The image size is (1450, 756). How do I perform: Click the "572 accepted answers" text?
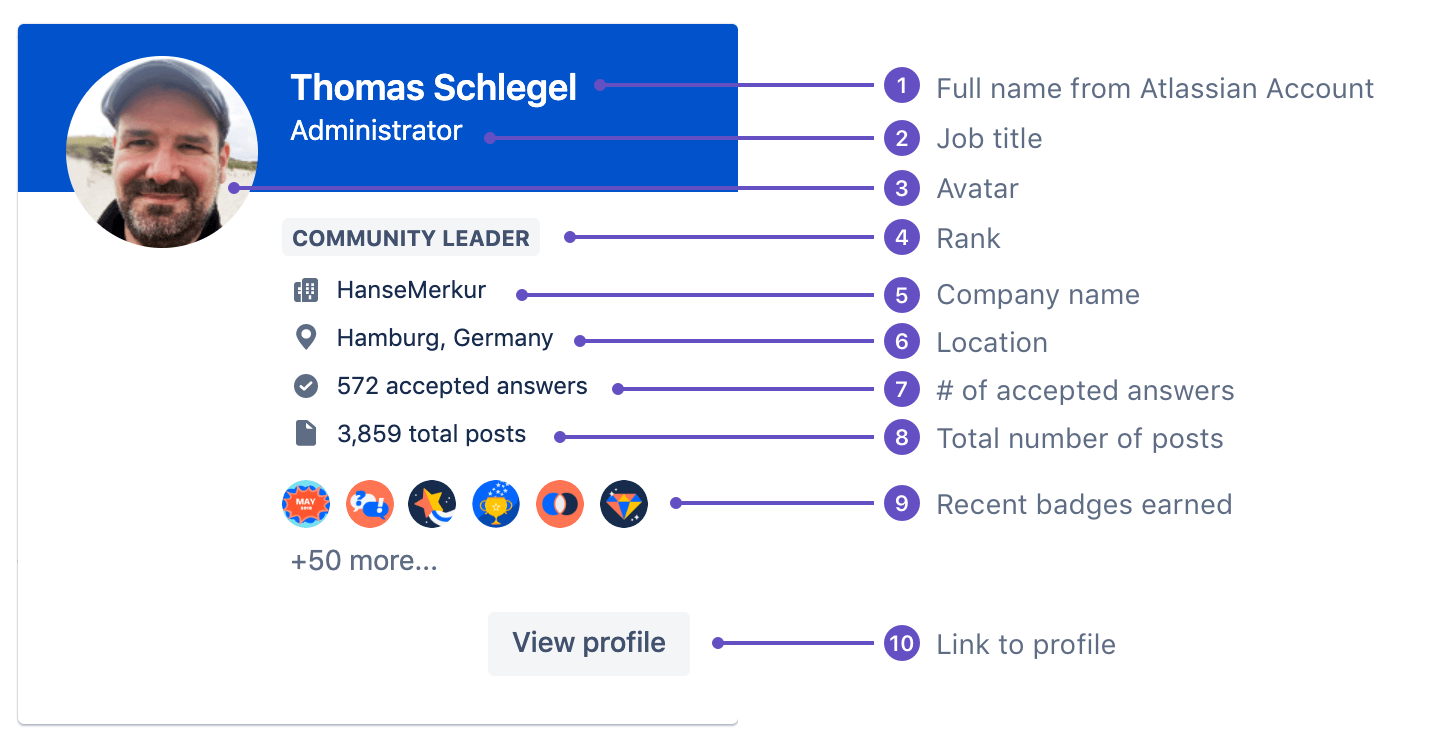[462, 386]
